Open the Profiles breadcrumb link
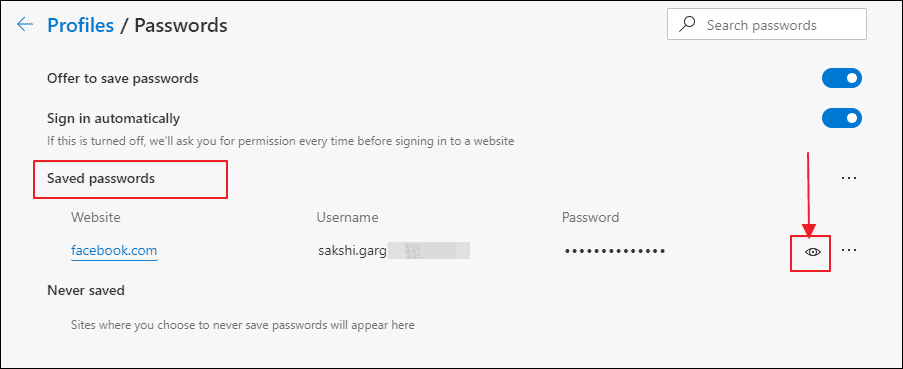This screenshot has height=369, width=903. pyautogui.click(x=81, y=25)
